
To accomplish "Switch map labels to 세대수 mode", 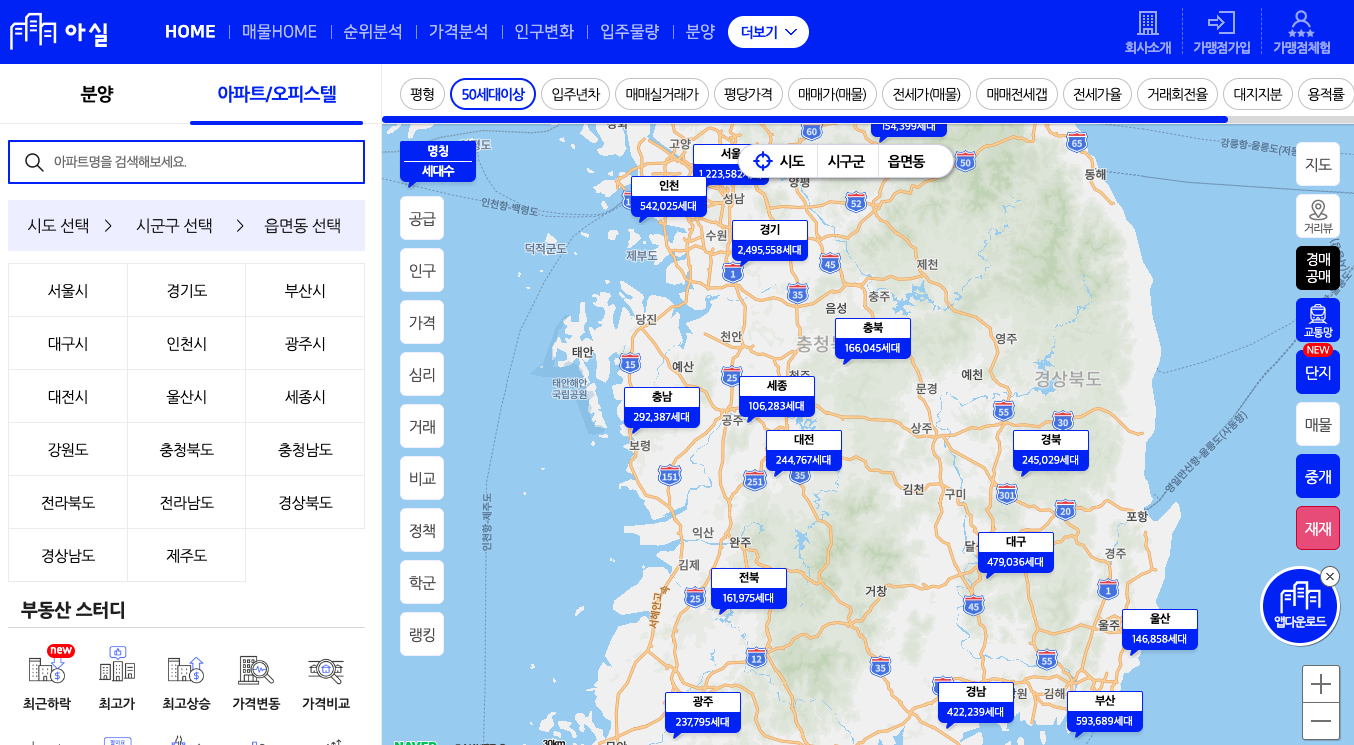I will tap(437, 170).
